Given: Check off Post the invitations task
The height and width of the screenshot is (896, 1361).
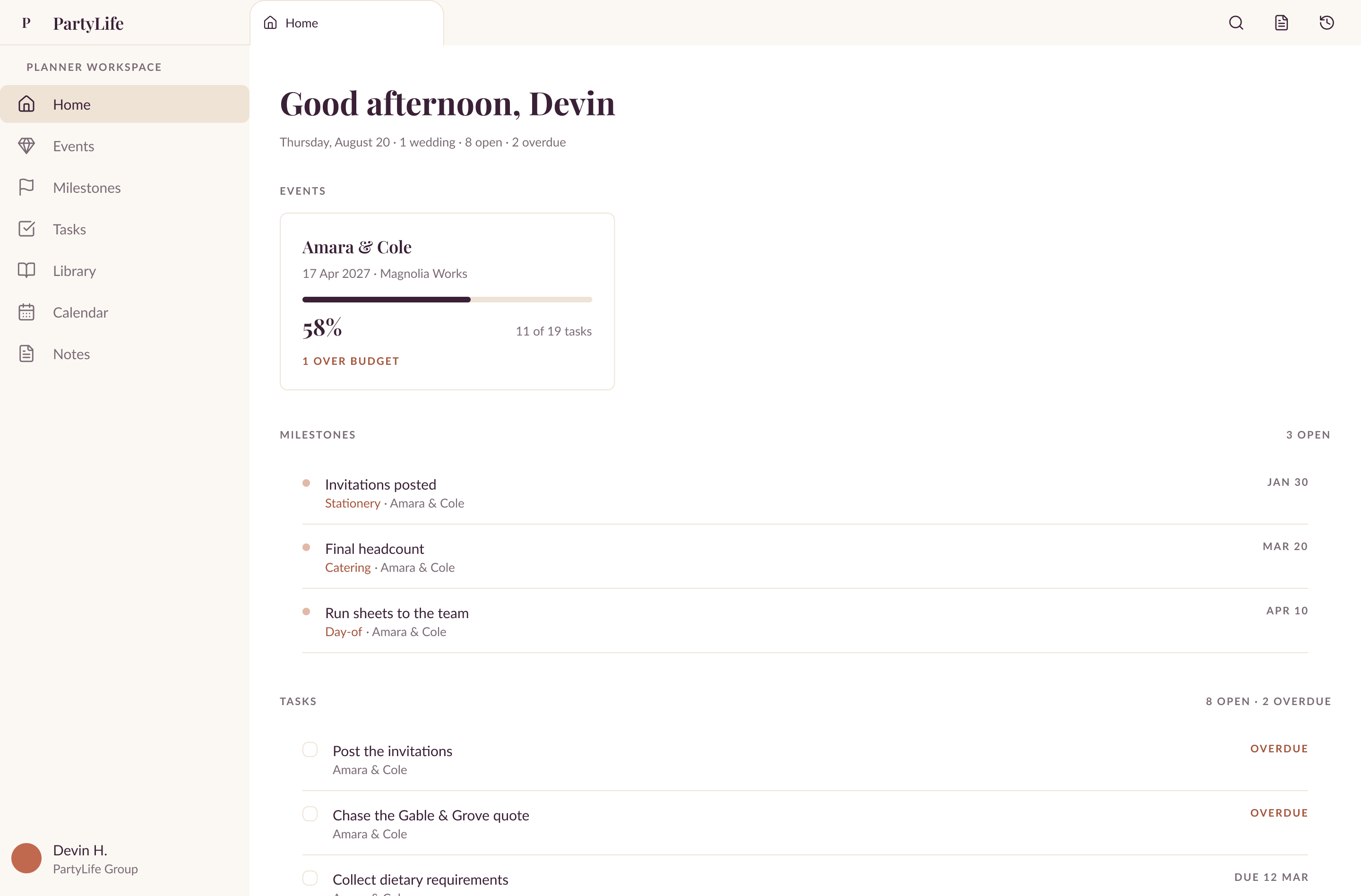Looking at the screenshot, I should [310, 750].
